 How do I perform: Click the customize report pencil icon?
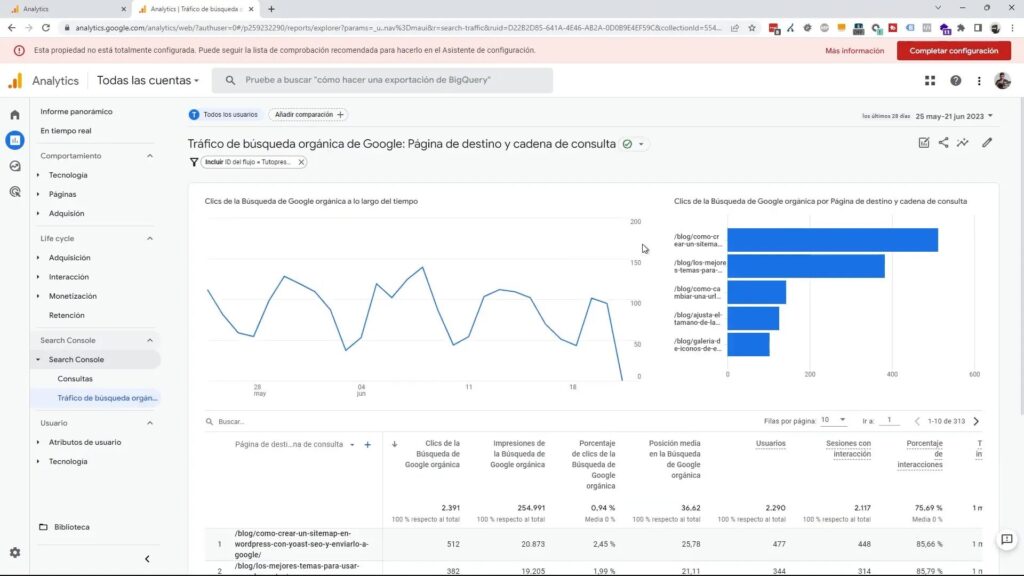[986, 142]
